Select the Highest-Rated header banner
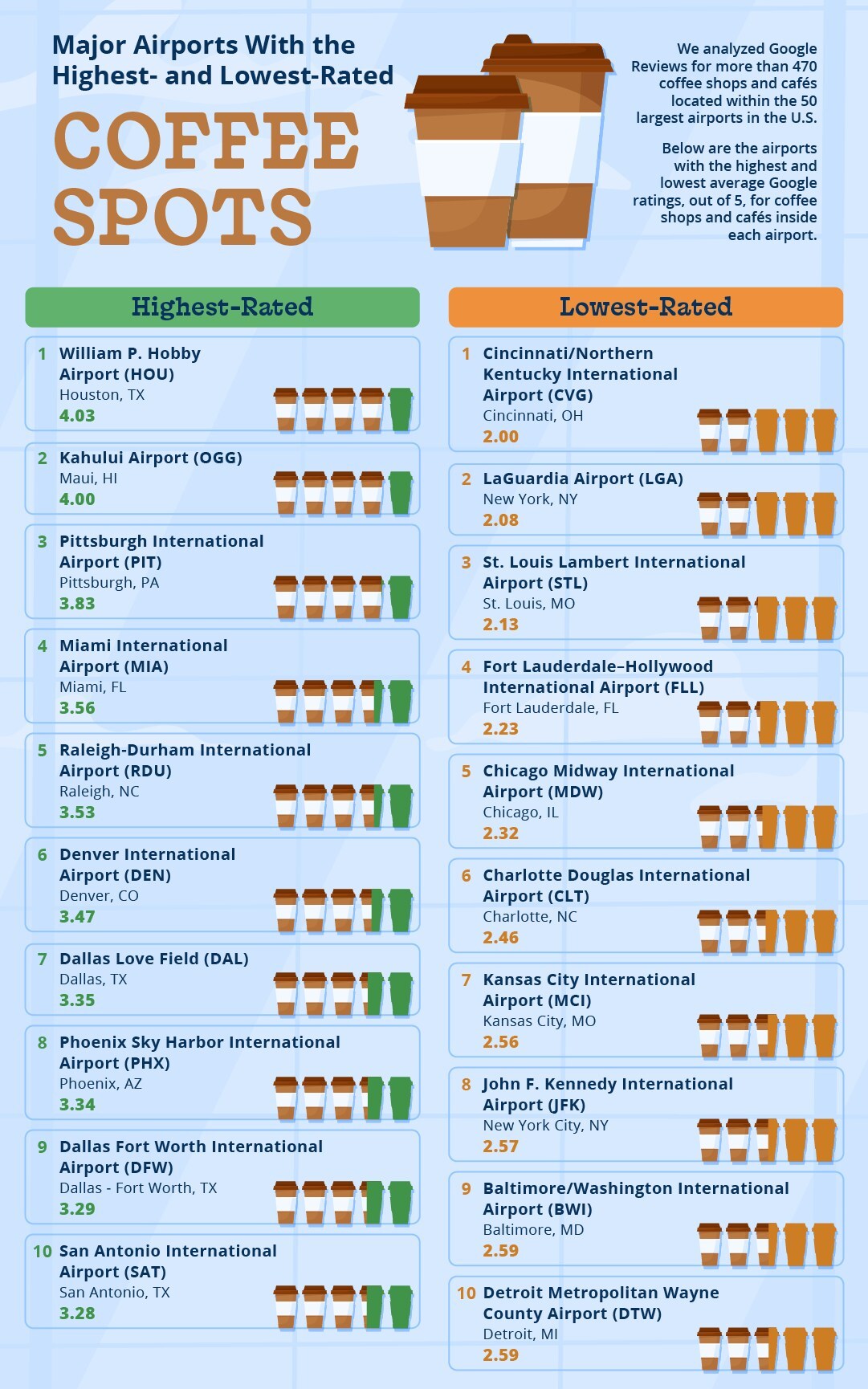Screen dimensions: 868x1389 point(222,307)
